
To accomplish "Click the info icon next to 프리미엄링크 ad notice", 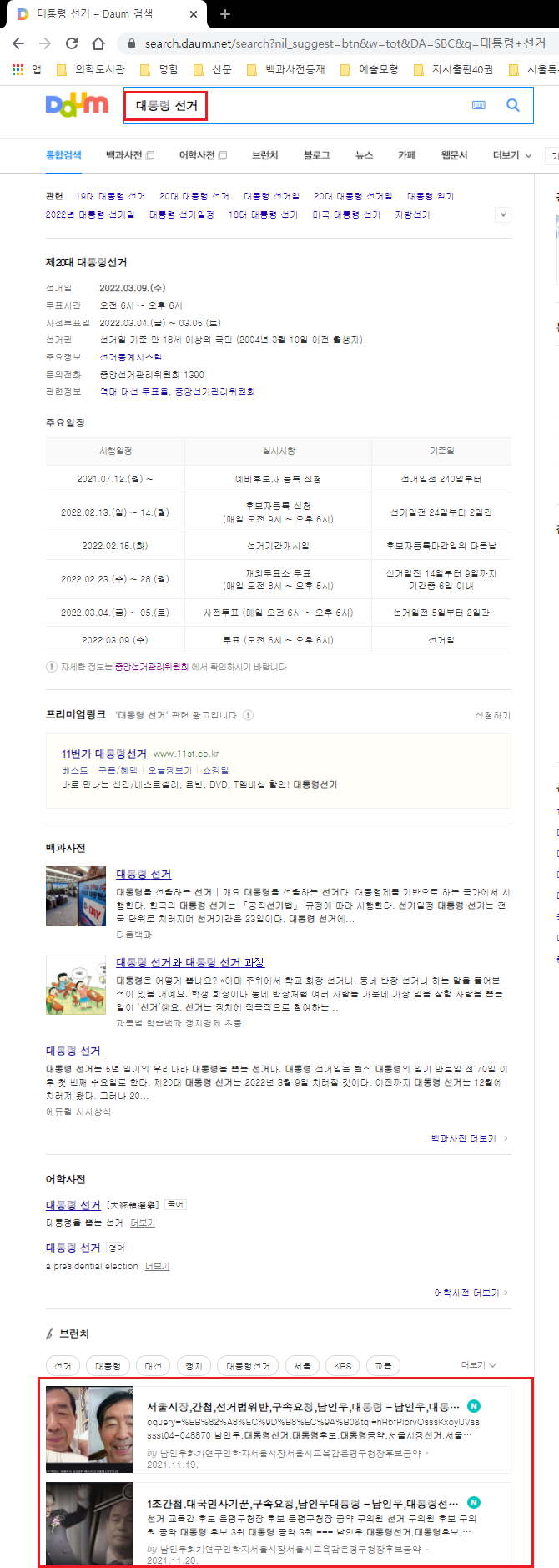I will [248, 715].
